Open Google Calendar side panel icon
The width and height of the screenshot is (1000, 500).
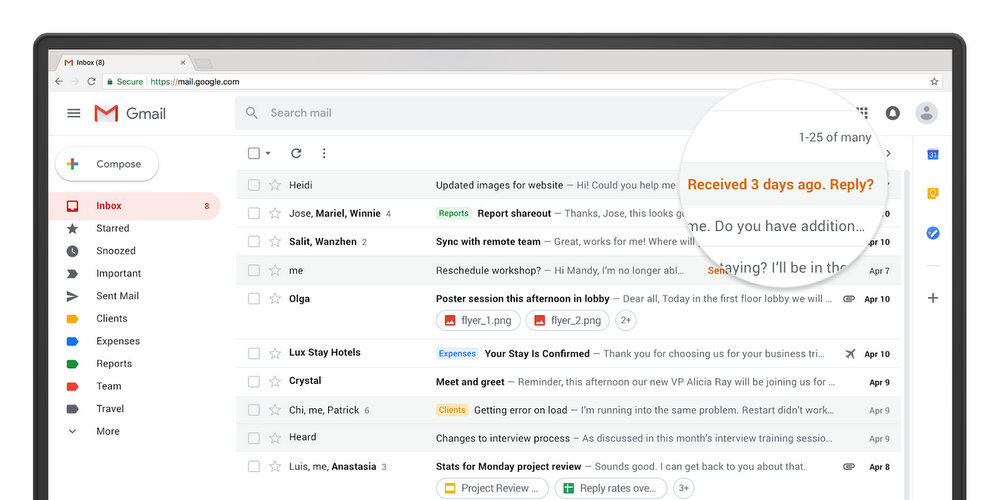(x=932, y=154)
